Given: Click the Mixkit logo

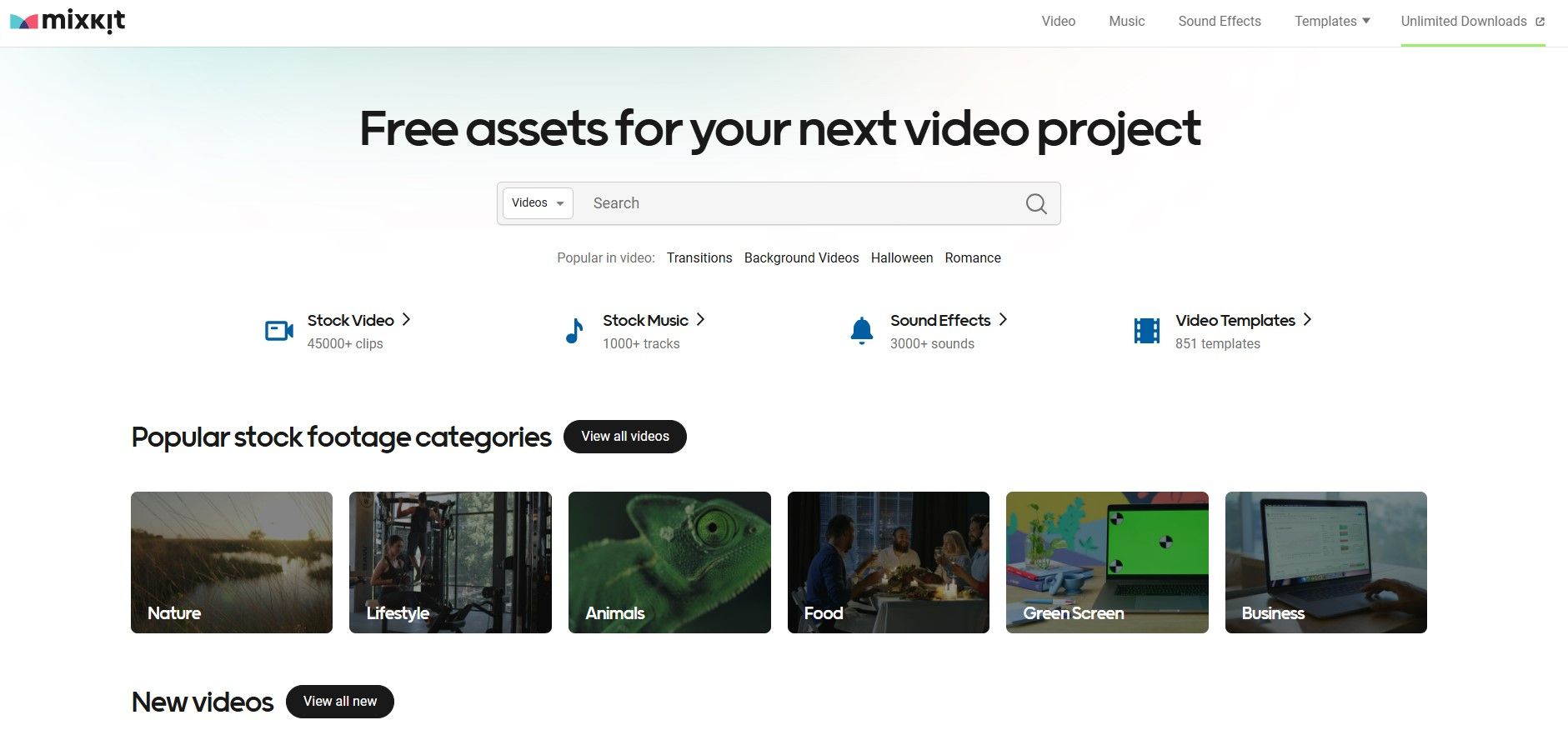Looking at the screenshot, I should (x=68, y=22).
